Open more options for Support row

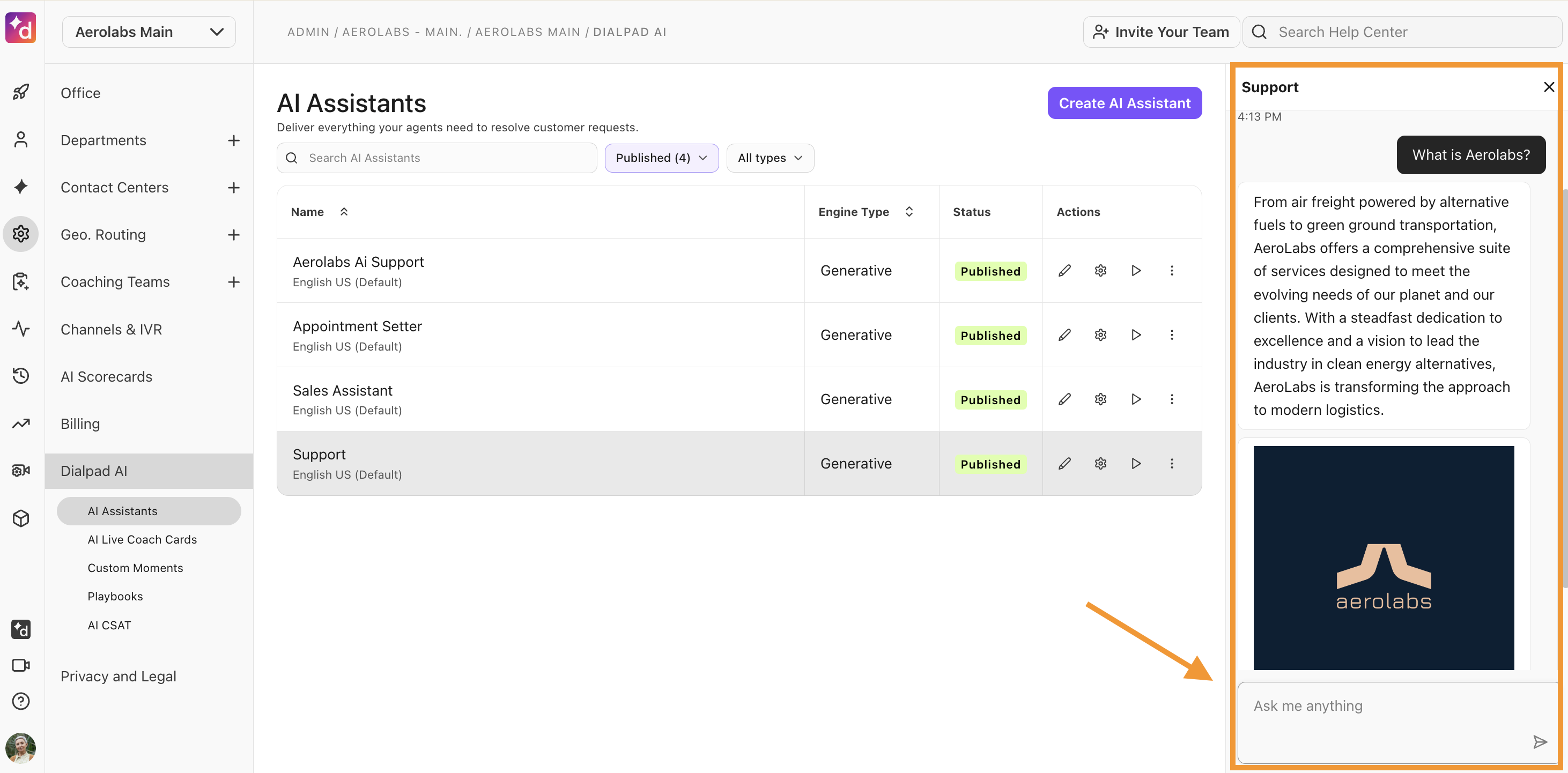coord(1172,464)
